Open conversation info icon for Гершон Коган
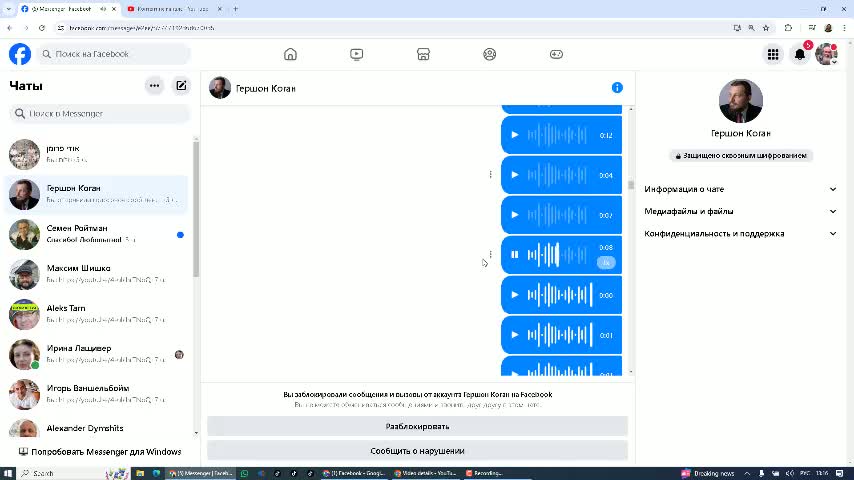The height and width of the screenshot is (480, 854). 617,88
